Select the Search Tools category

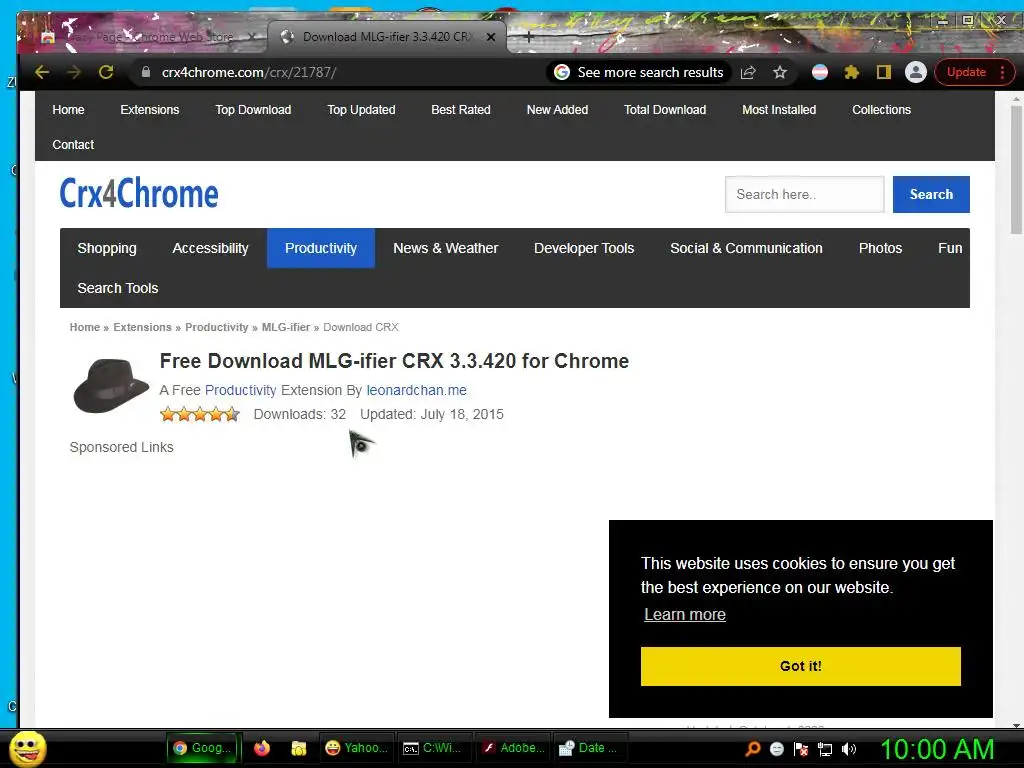click(118, 288)
